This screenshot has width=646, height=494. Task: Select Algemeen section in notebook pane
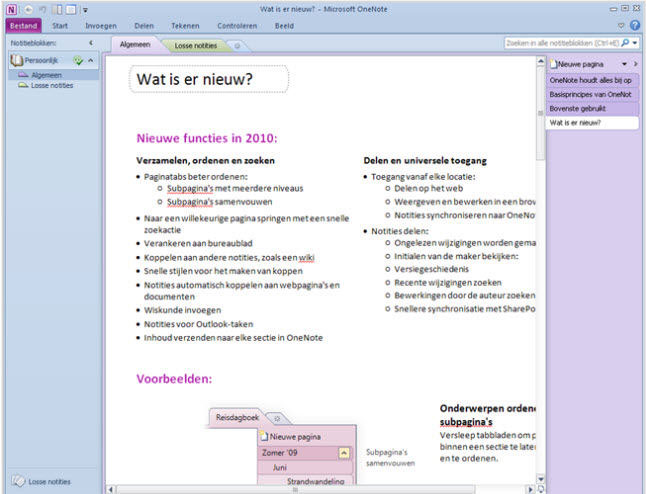coord(54,75)
